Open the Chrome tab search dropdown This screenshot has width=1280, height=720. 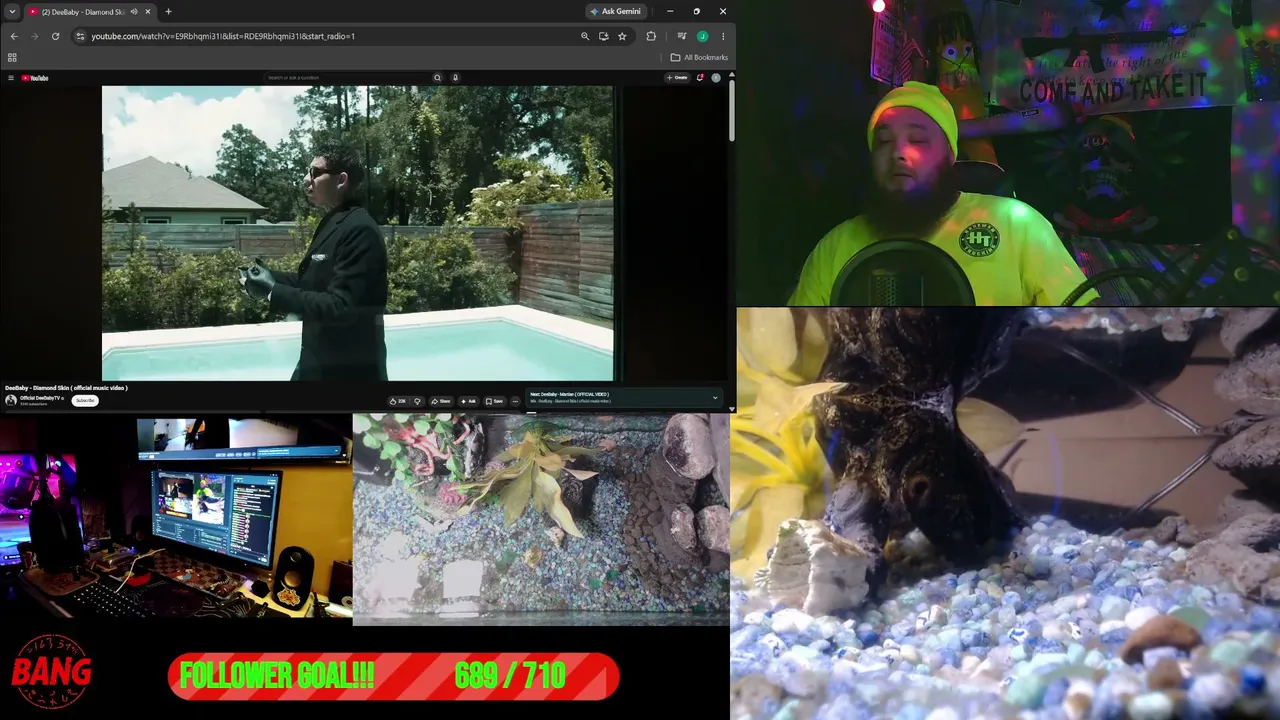coord(13,12)
